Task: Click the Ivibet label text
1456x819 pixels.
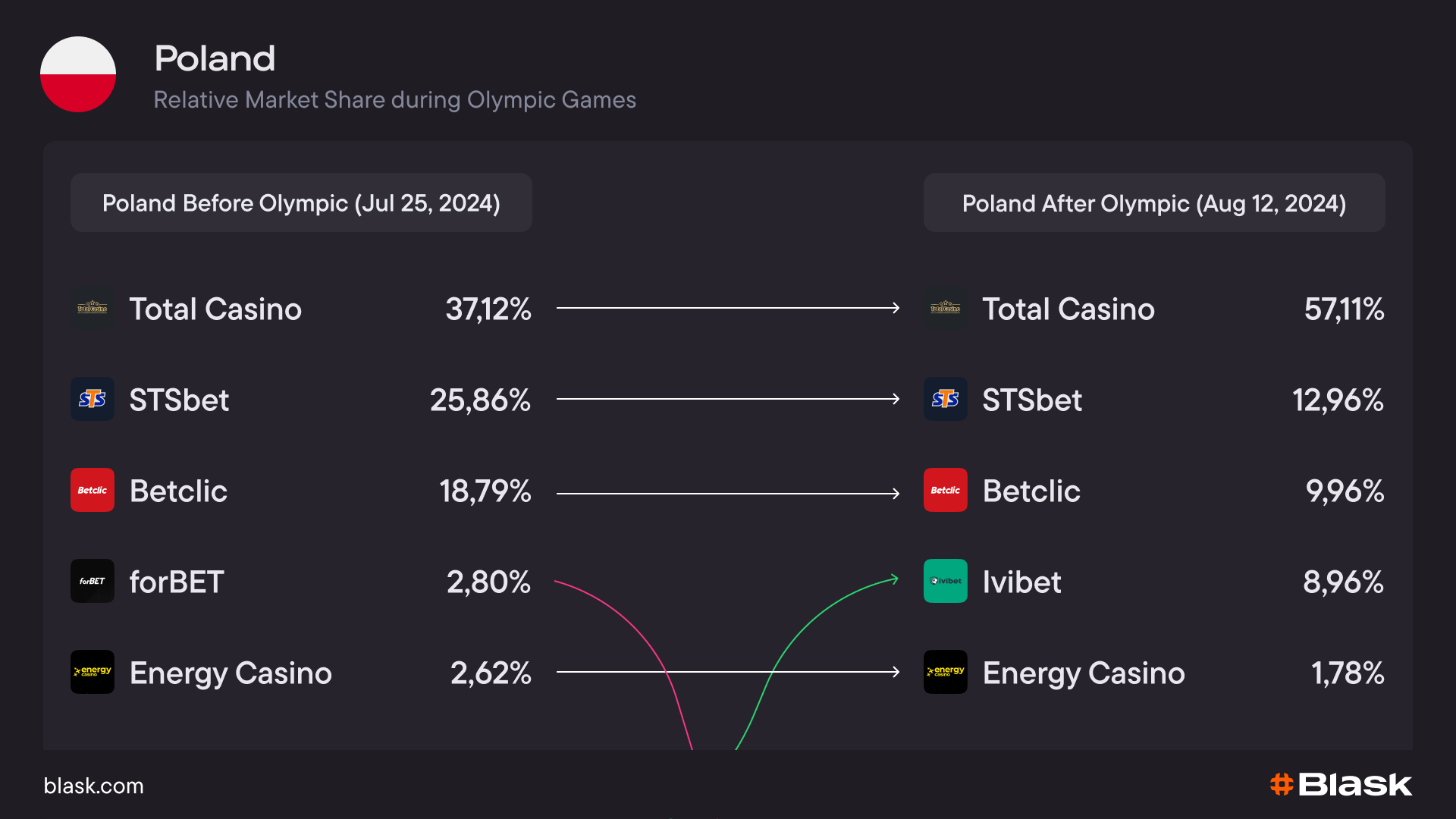Action: 1021,582
